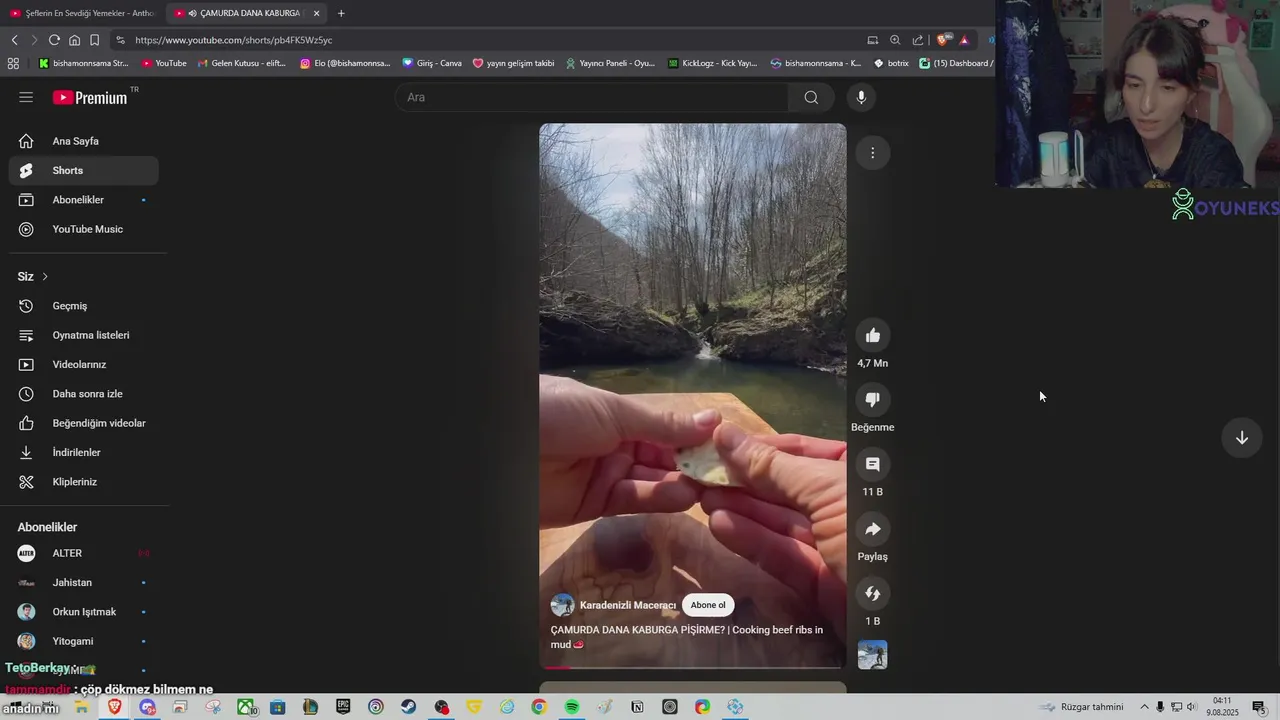The image size is (1280, 720).
Task: Open the YouTube hamburger guide menu
Action: click(26, 97)
